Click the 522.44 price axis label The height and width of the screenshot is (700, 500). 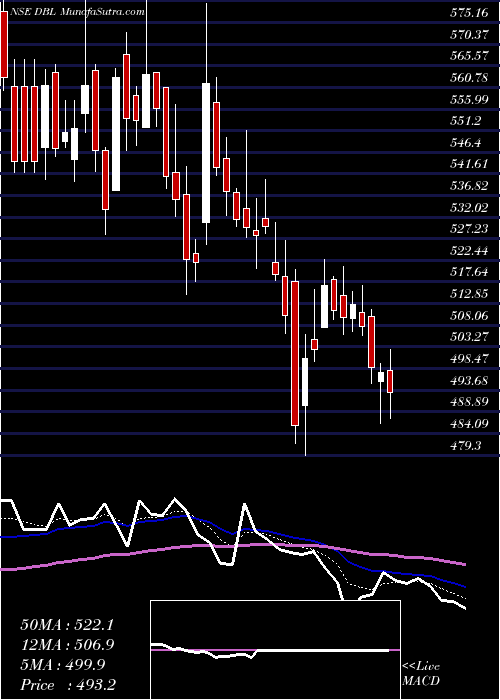click(x=469, y=251)
